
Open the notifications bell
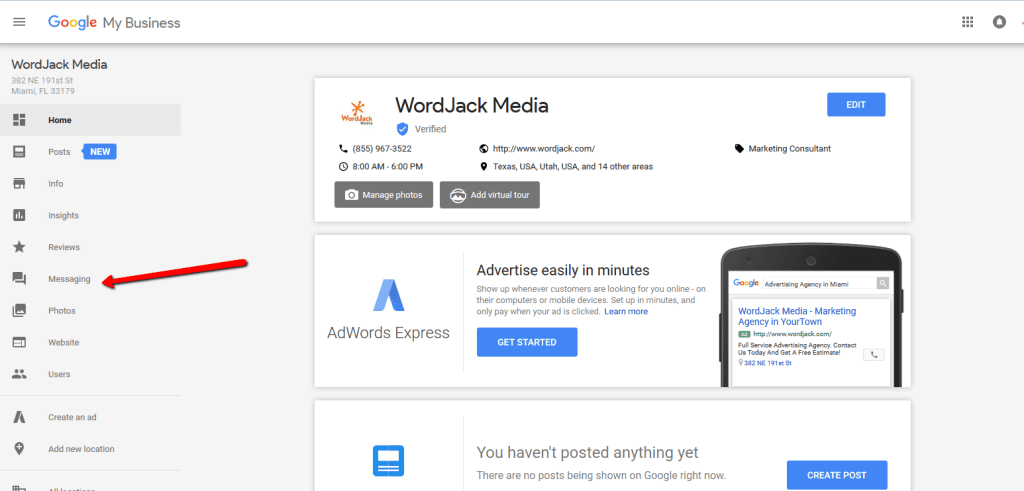(x=999, y=22)
